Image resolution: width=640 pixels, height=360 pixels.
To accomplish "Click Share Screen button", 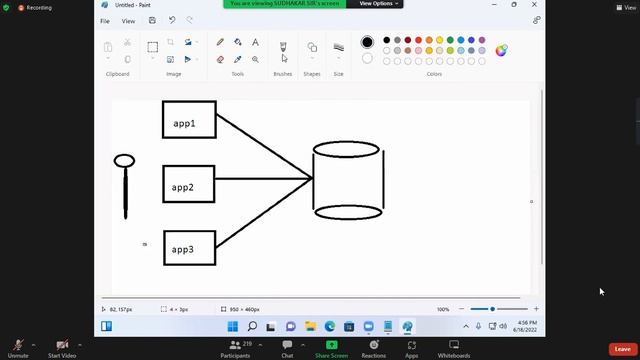I will pyautogui.click(x=331, y=349).
